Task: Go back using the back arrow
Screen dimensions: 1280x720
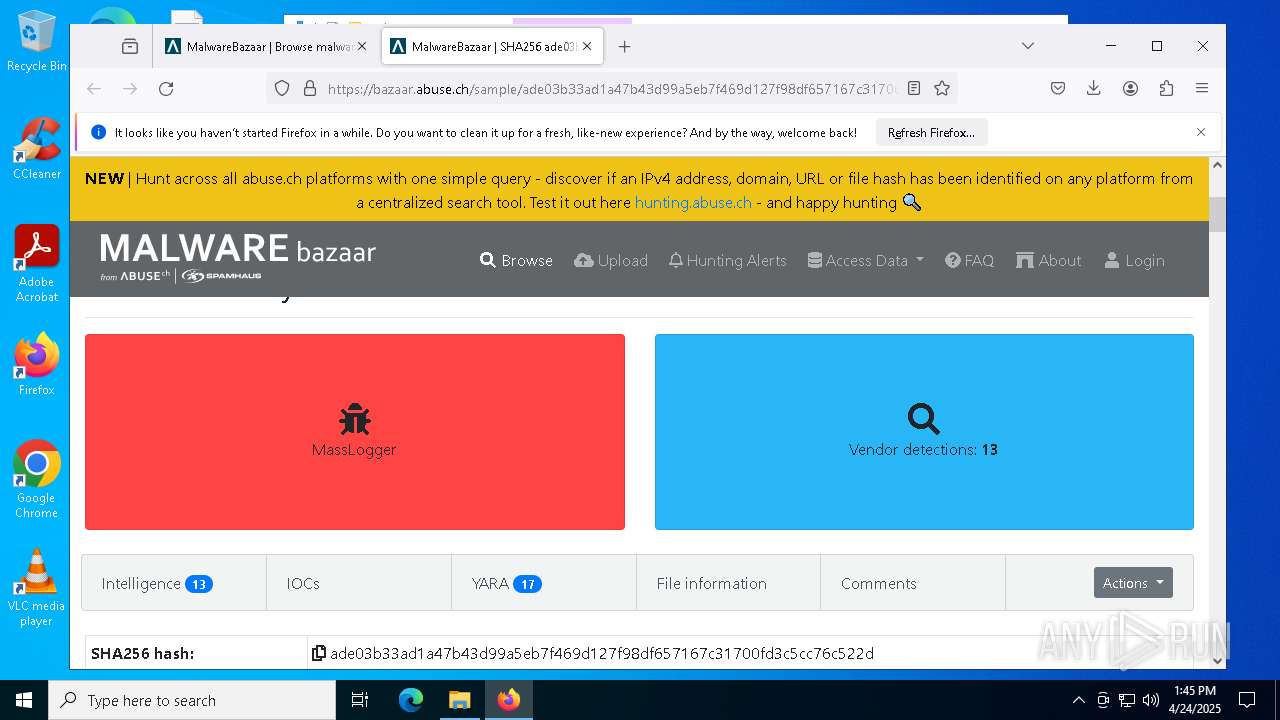Action: click(94, 89)
